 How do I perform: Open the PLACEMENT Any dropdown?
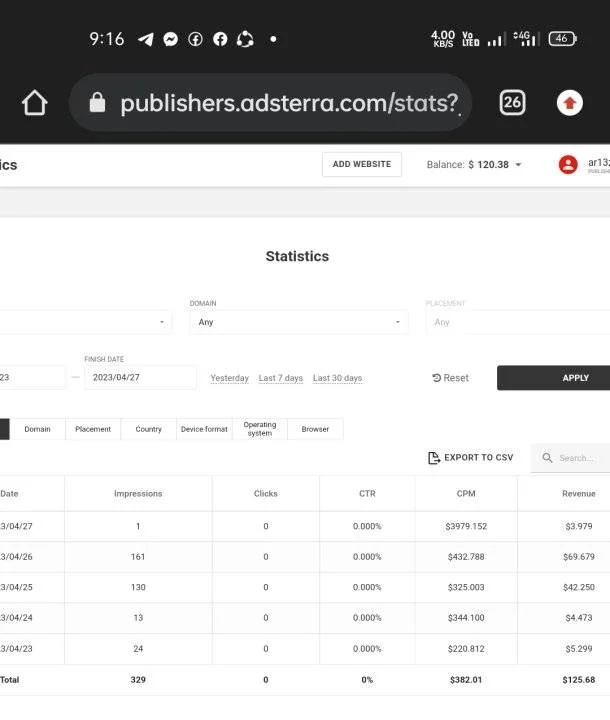pyautogui.click(x=518, y=322)
